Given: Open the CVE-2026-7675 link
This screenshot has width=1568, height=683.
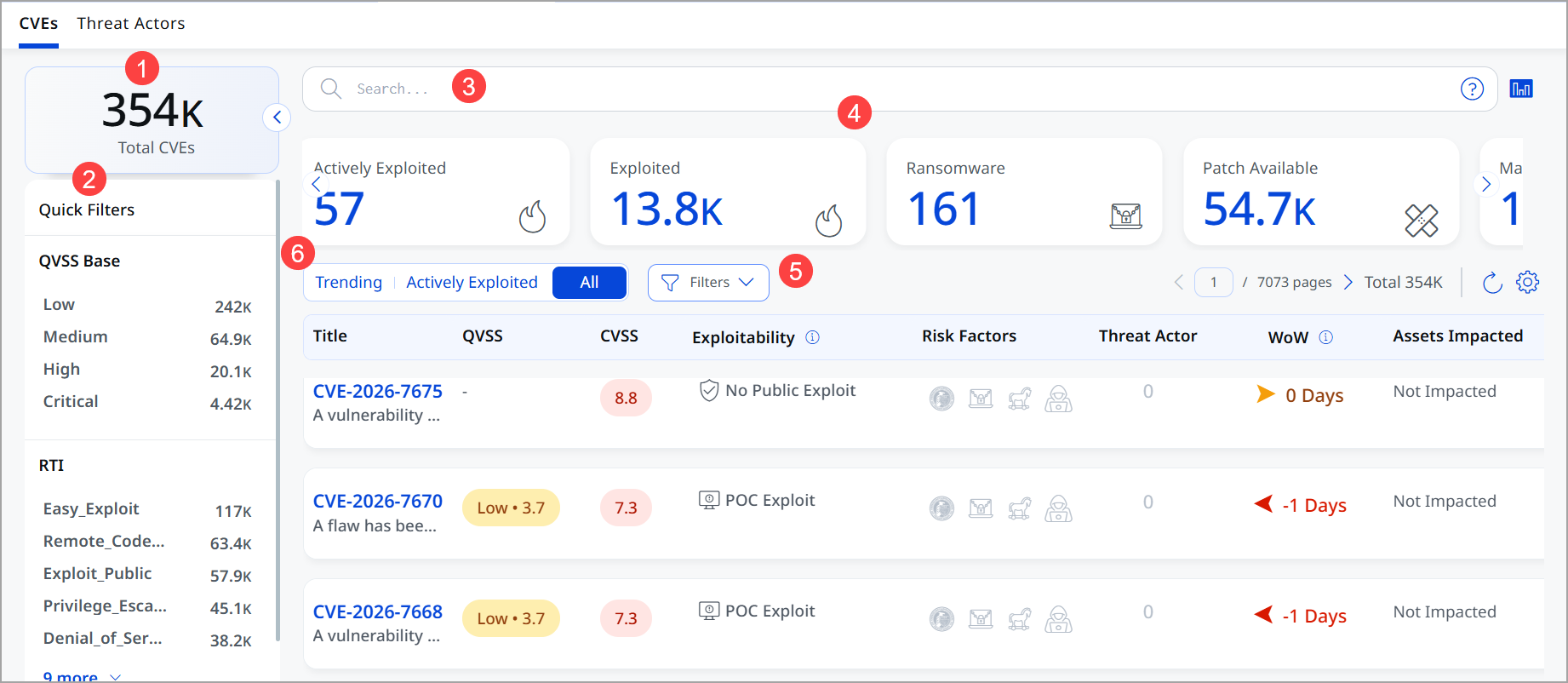Looking at the screenshot, I should [378, 392].
